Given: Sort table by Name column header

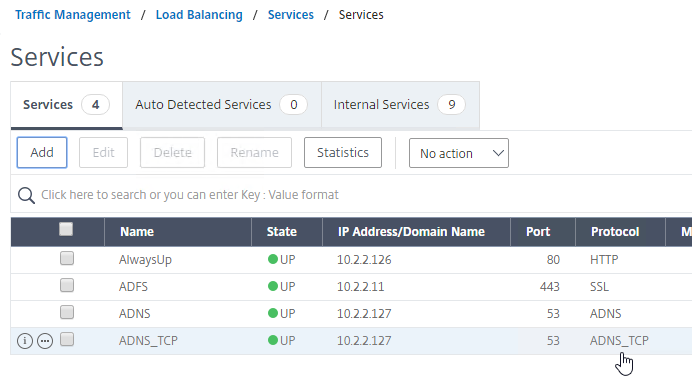Looking at the screenshot, I should tap(137, 232).
